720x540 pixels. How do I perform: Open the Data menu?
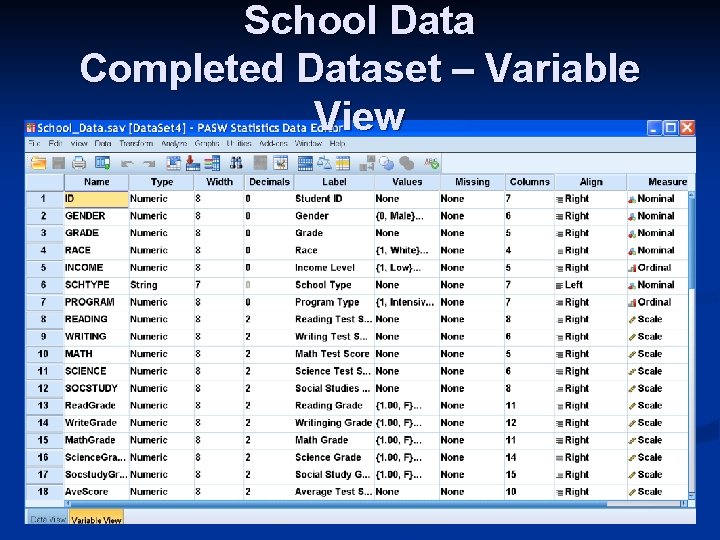coord(103,143)
